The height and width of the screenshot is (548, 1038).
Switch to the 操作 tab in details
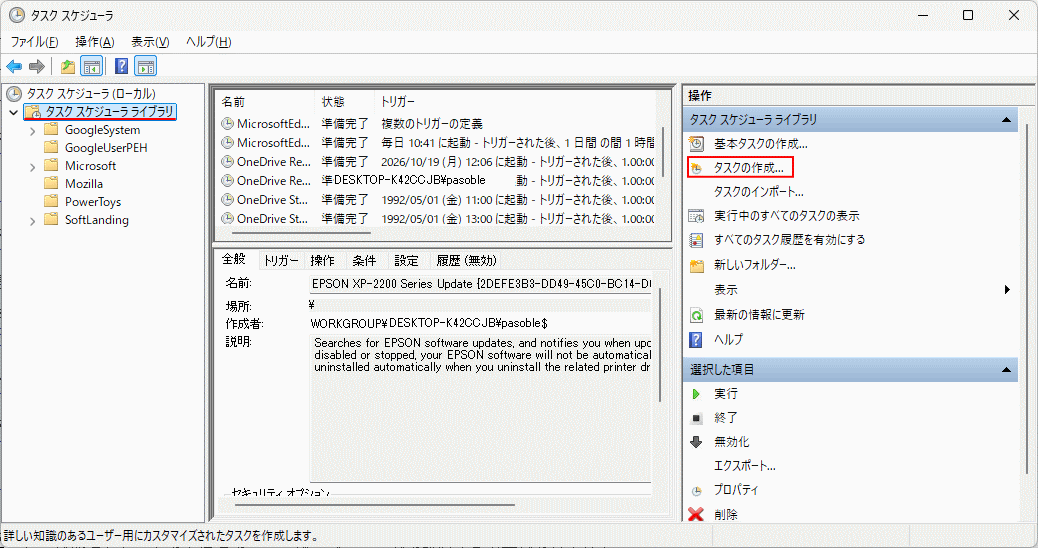[323, 261]
